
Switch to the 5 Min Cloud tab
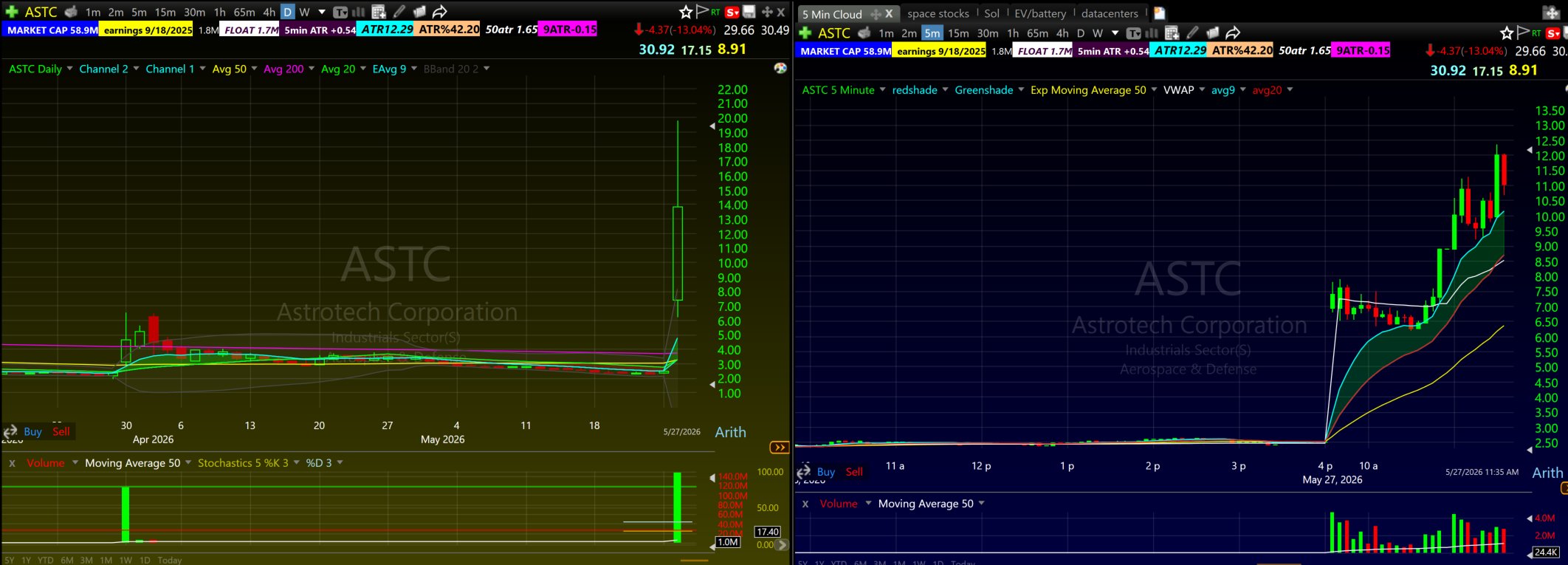click(x=832, y=14)
